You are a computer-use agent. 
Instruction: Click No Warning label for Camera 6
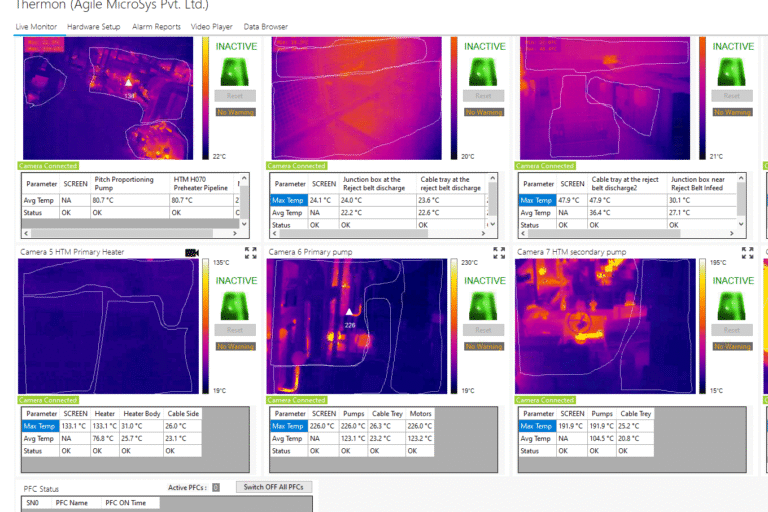[x=484, y=346]
